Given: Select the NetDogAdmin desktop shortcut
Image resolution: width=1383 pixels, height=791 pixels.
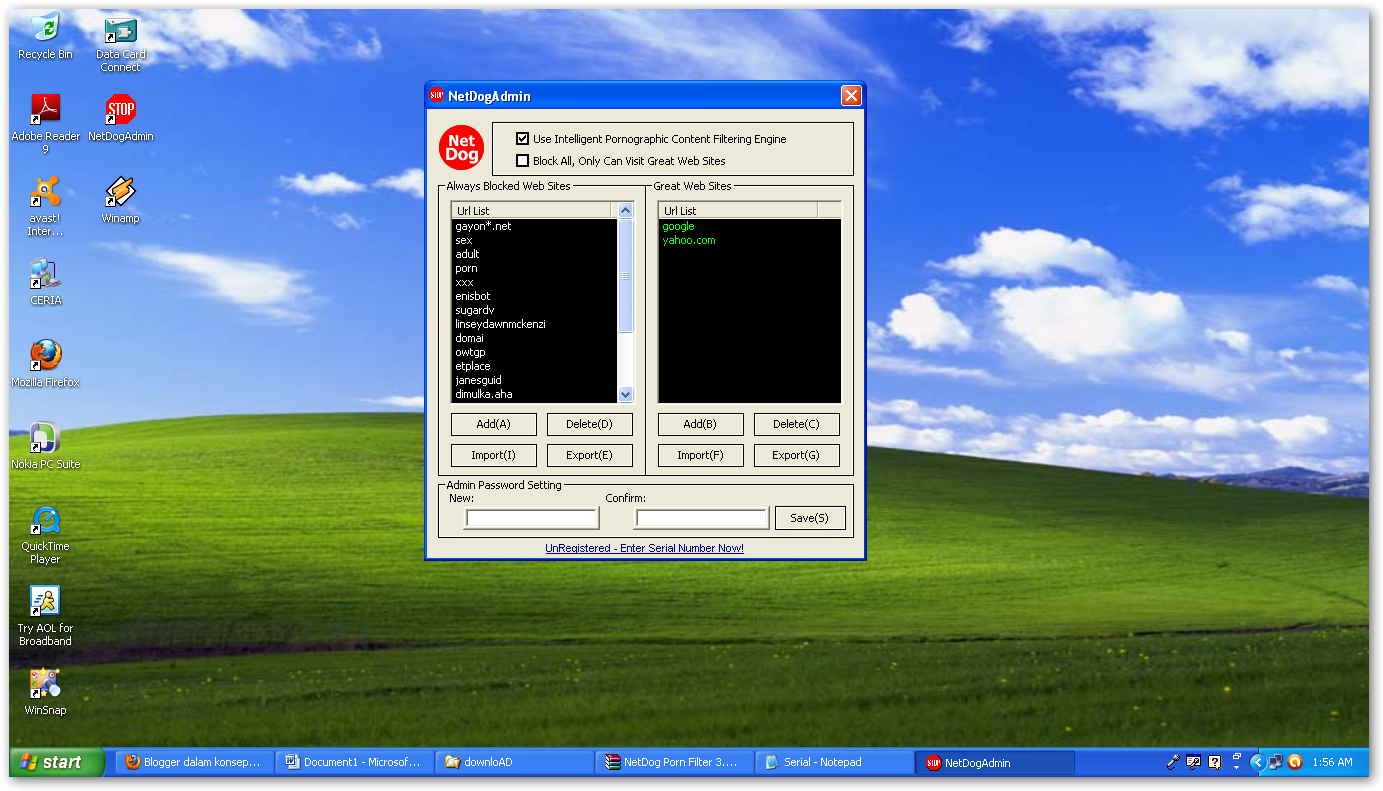Looking at the screenshot, I should [120, 118].
